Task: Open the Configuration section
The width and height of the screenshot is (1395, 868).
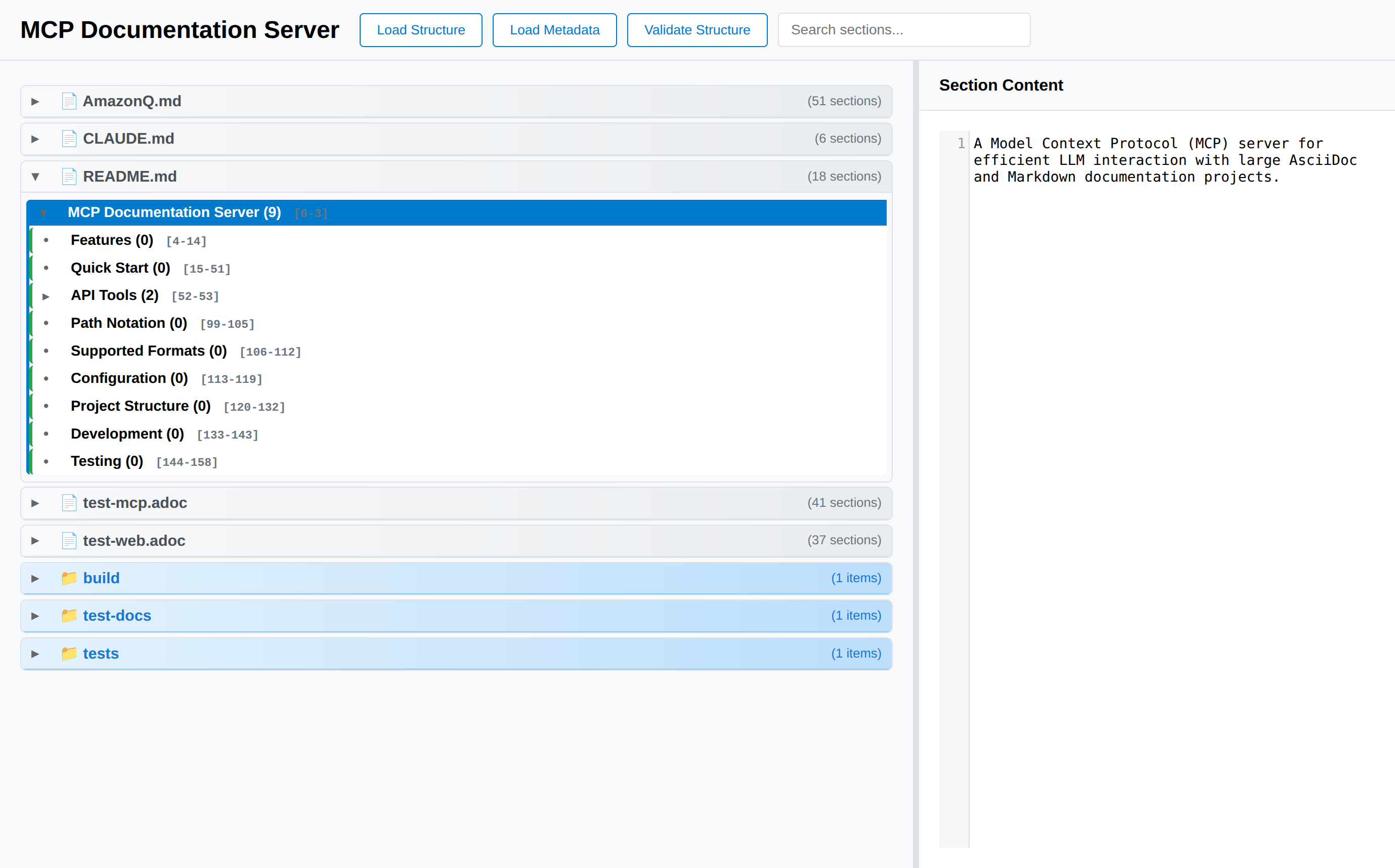Action: [129, 378]
